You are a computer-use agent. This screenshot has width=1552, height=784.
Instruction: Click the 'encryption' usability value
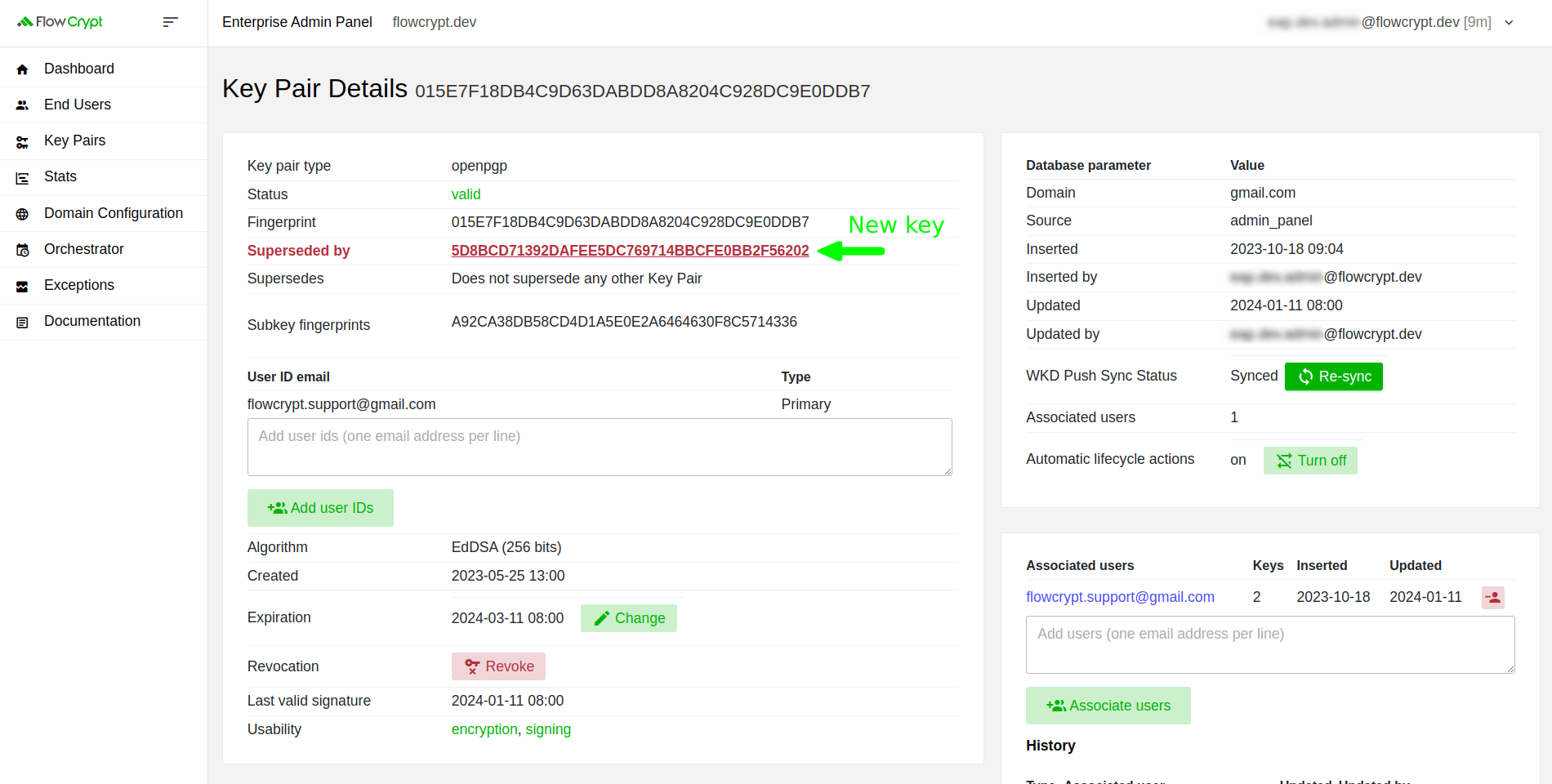pos(484,729)
